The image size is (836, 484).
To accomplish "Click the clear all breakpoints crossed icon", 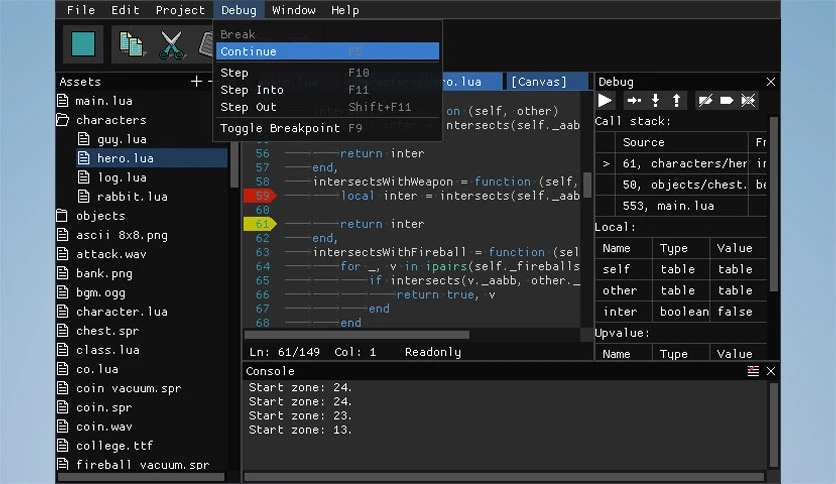I will coord(748,100).
